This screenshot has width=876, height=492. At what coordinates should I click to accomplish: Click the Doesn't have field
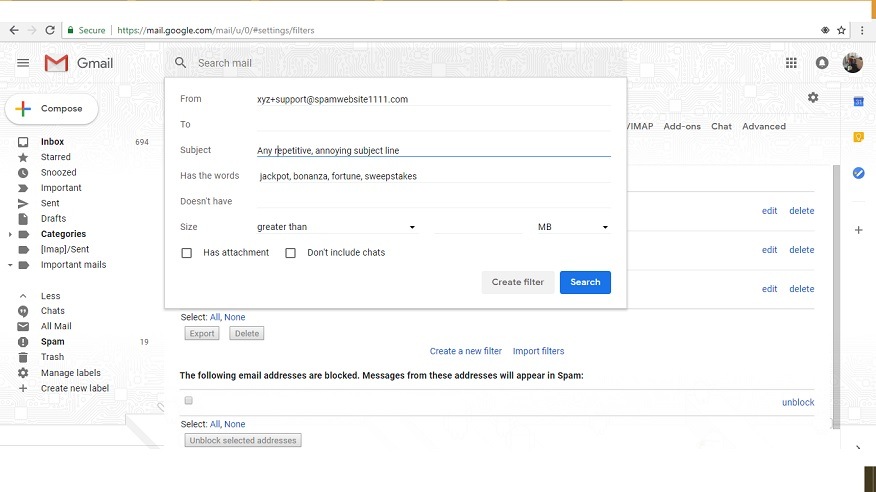[x=434, y=201]
